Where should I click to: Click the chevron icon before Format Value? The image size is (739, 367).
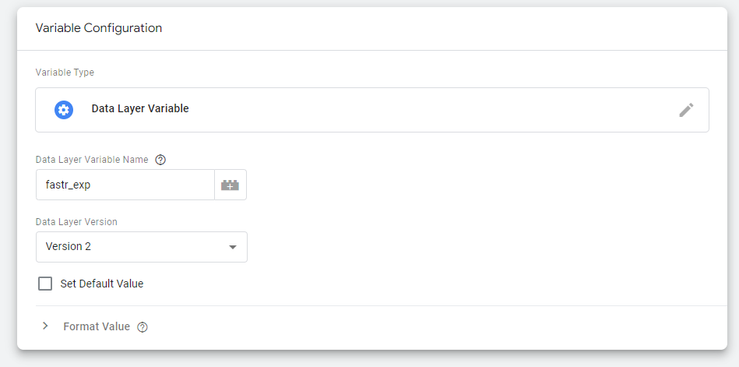[45, 326]
